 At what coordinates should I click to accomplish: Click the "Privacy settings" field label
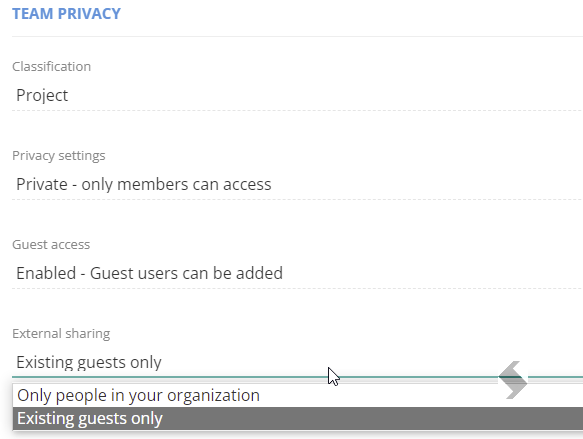click(59, 155)
